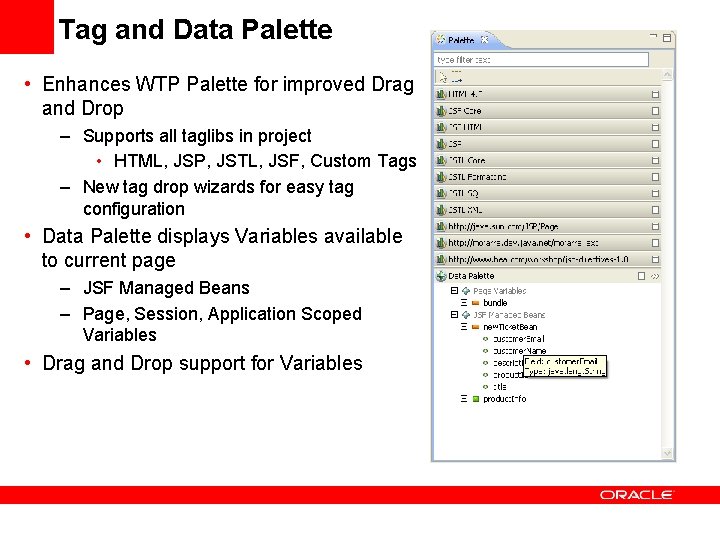Click the Data Palette header label
Screen dimensions: 720x540
click(x=471, y=276)
